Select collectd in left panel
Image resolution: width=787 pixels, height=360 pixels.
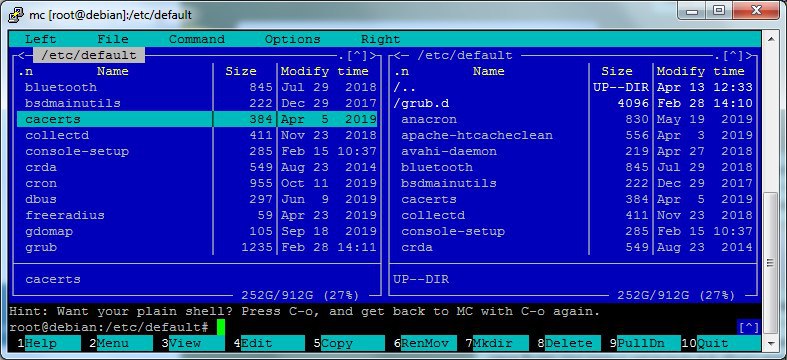point(197,135)
